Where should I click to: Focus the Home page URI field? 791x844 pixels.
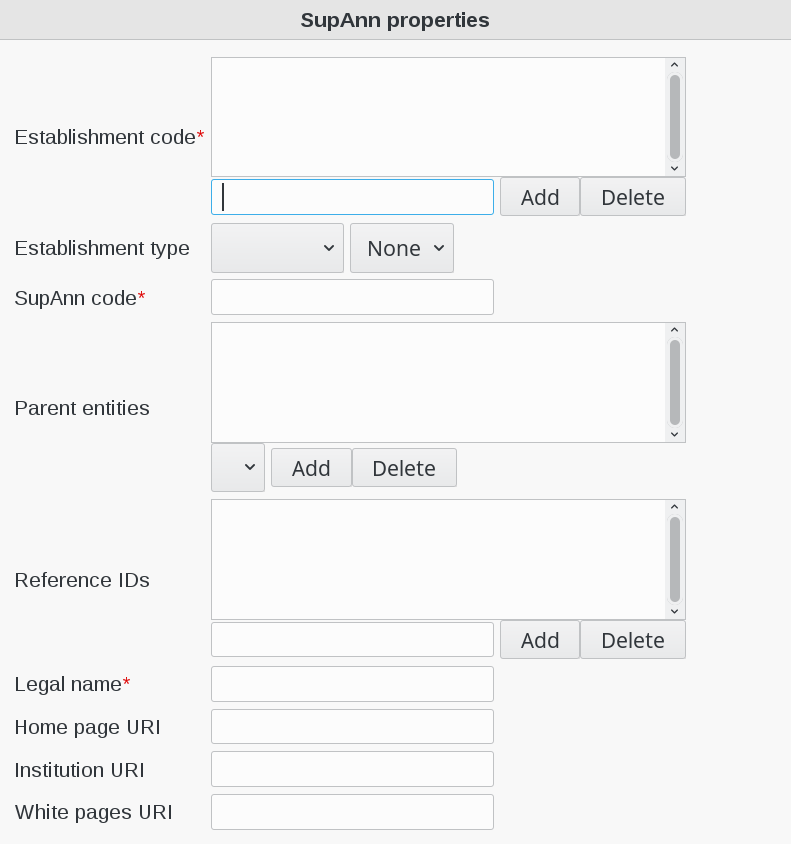click(352, 727)
